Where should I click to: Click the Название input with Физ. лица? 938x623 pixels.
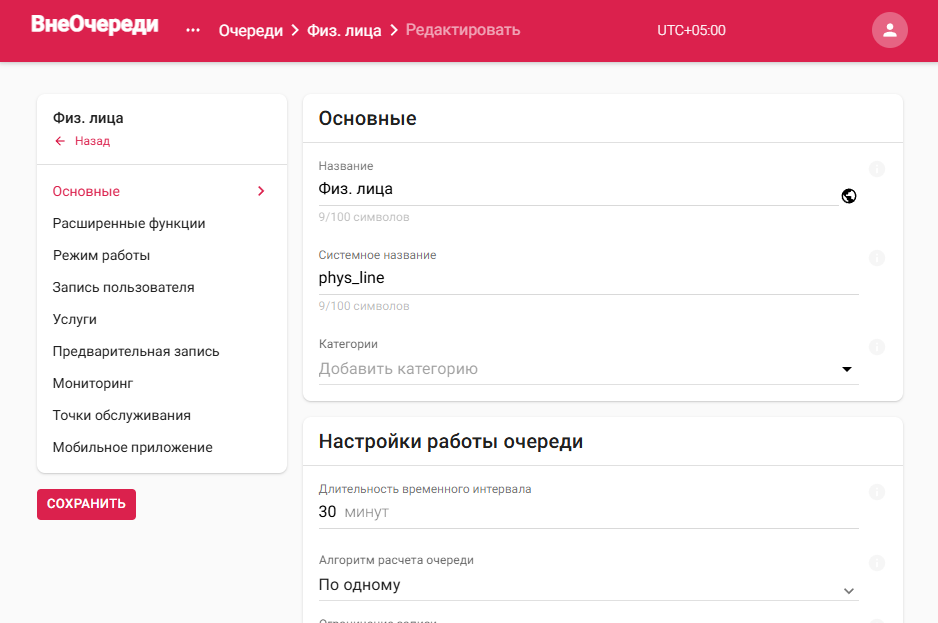pos(578,190)
